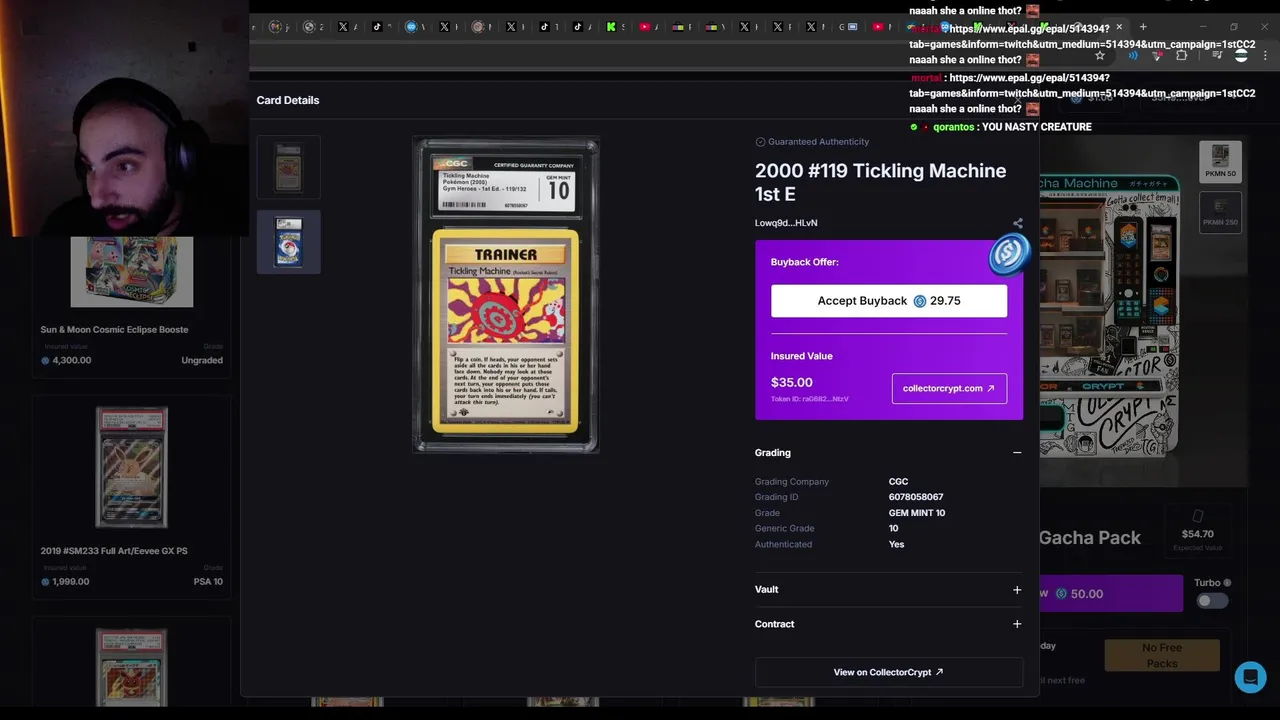Switch to the G-labeled browser tab
This screenshot has height=720, width=1280.
click(846, 27)
